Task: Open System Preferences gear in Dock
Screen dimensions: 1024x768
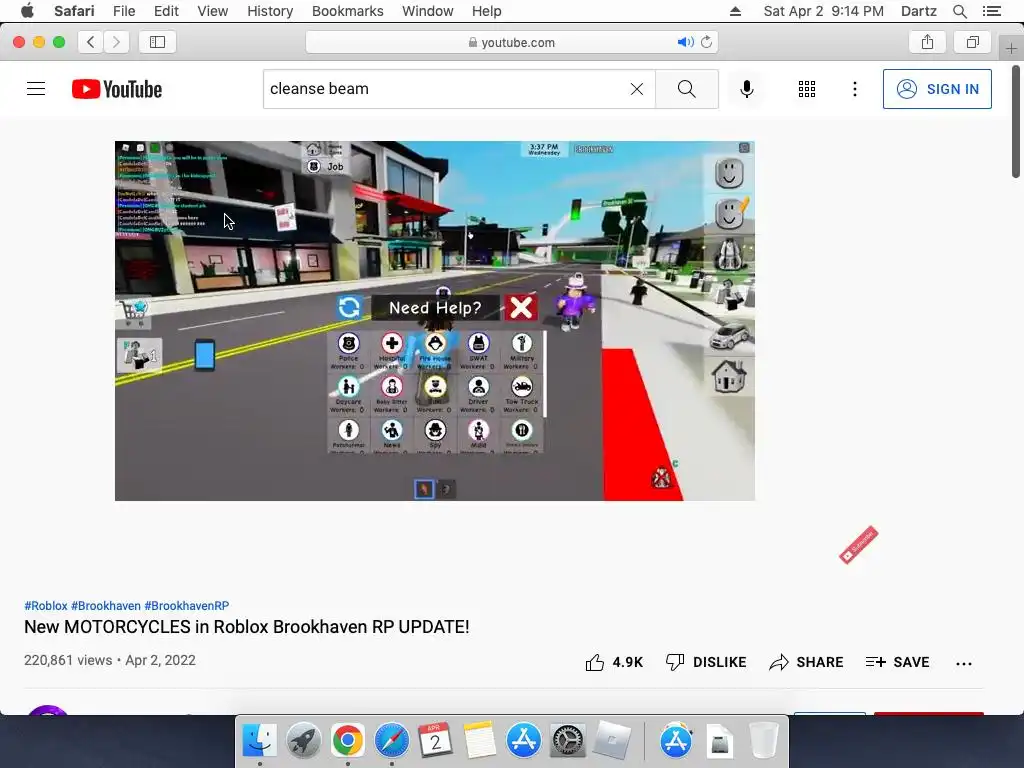Action: (568, 741)
